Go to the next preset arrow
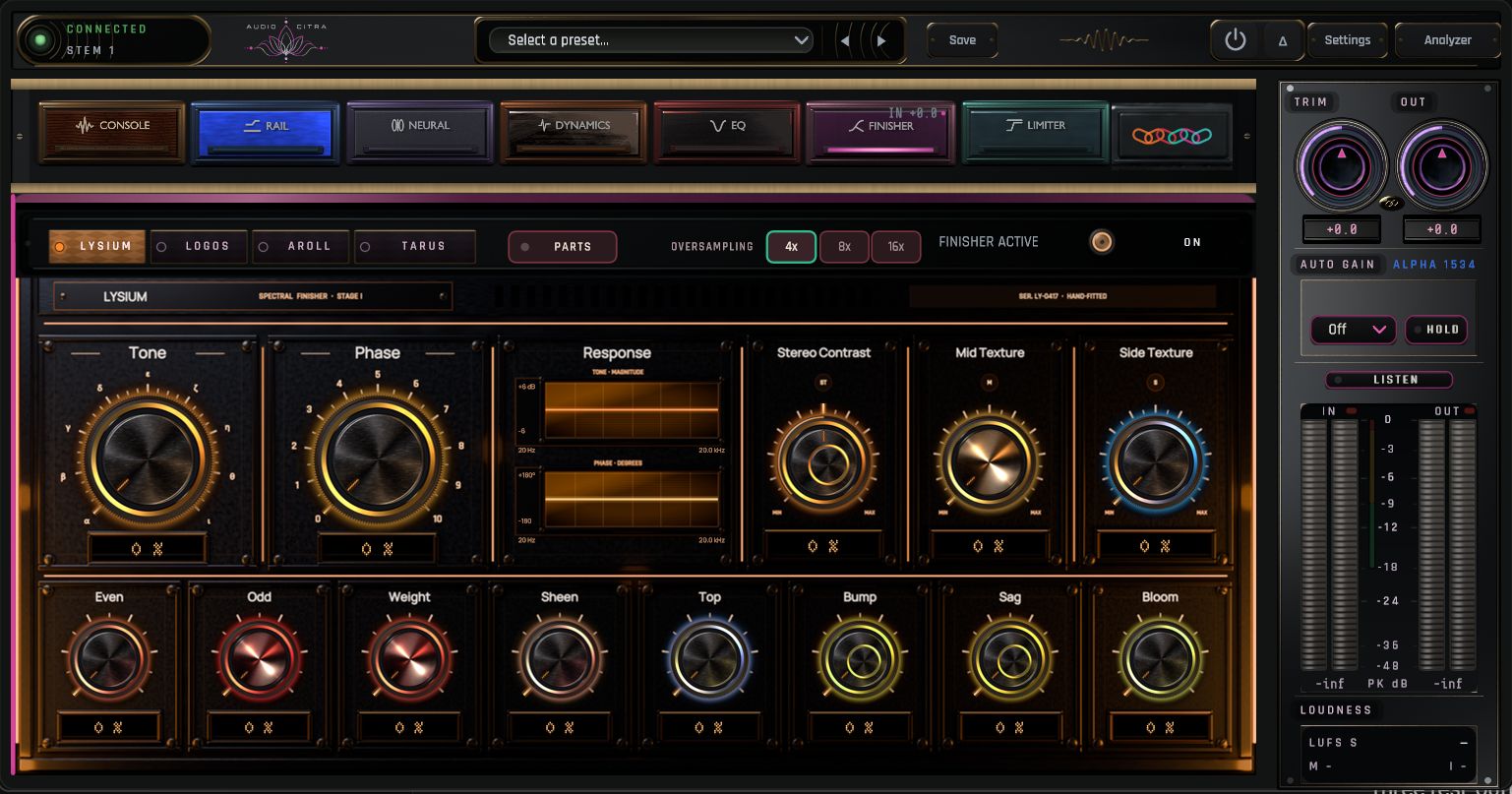The image size is (1512, 794). point(881,40)
